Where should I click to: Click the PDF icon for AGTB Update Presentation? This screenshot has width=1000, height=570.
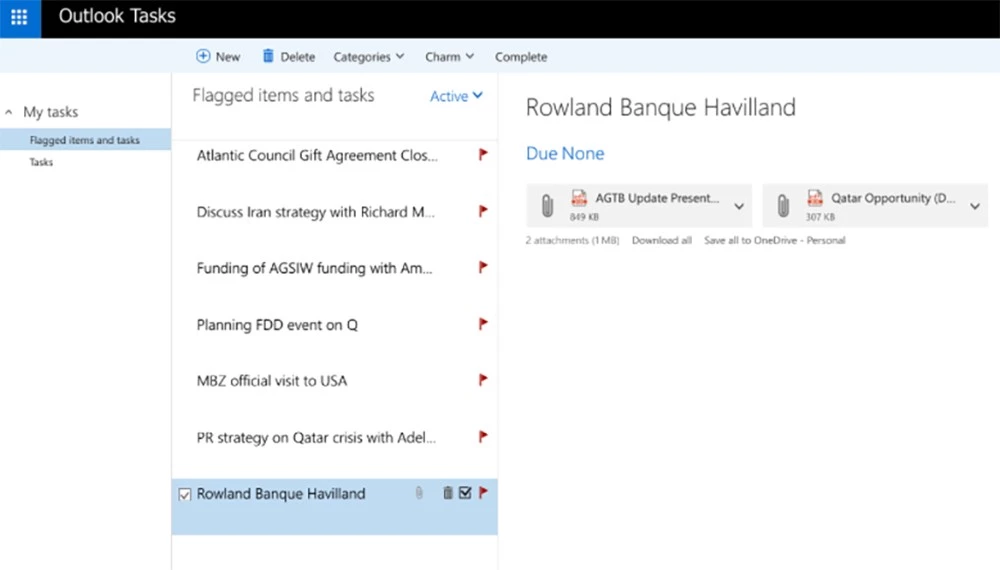click(578, 198)
